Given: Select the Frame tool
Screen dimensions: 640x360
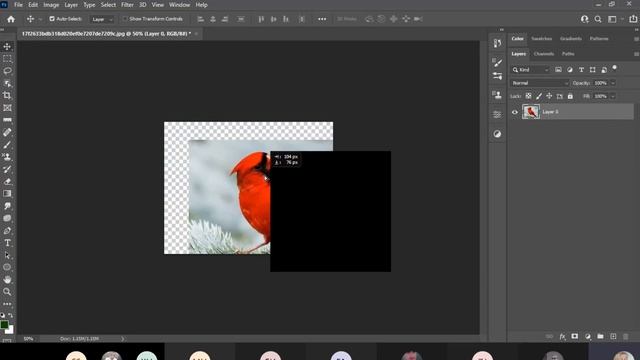Looking at the screenshot, I should pyautogui.click(x=7, y=108).
